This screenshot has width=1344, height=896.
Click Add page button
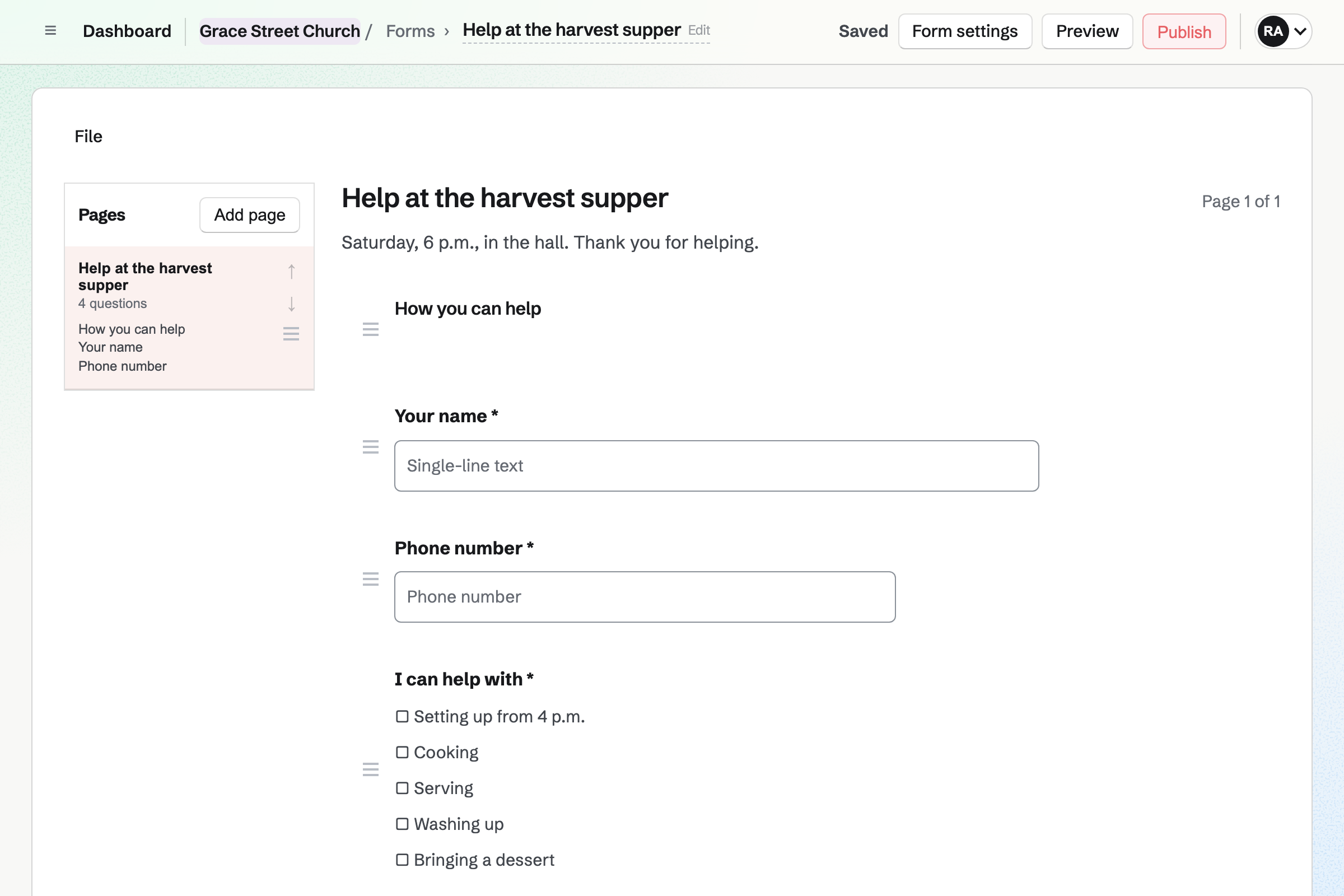pos(250,215)
